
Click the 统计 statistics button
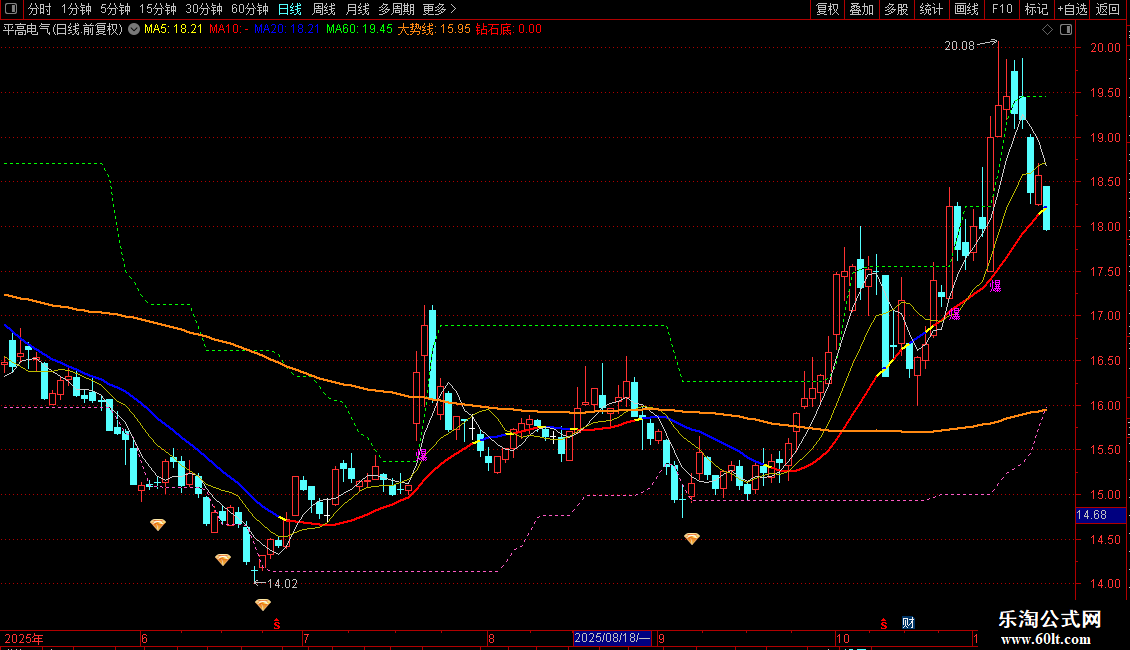click(930, 9)
